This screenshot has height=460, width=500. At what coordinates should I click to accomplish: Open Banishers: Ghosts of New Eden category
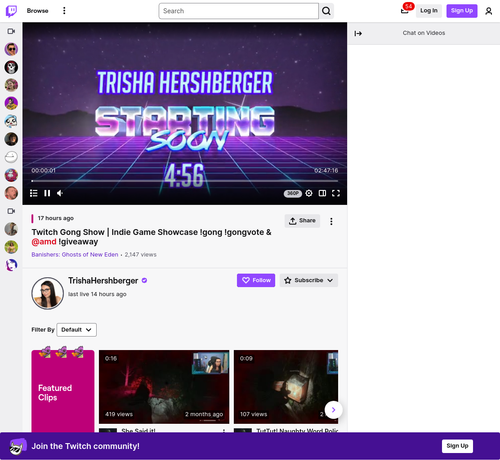75,255
